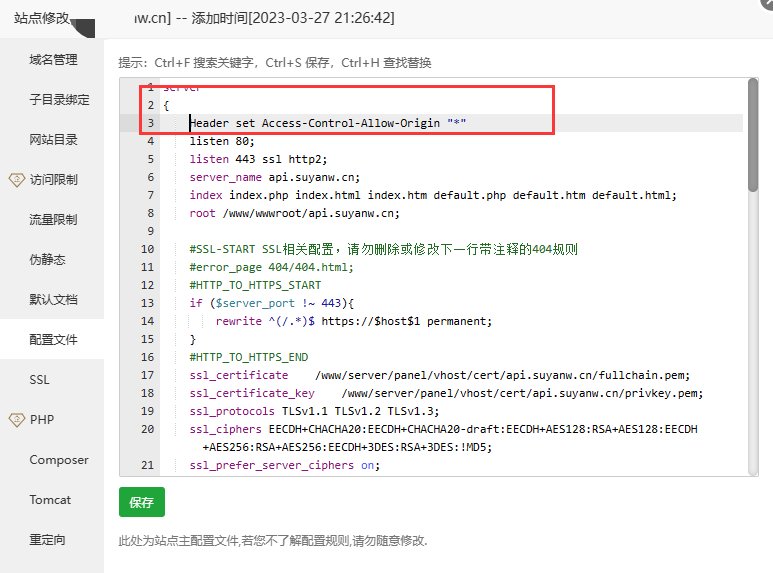This screenshot has height=573, width=773.
Task: Open the 默认文档 tab
Action: tap(52, 300)
